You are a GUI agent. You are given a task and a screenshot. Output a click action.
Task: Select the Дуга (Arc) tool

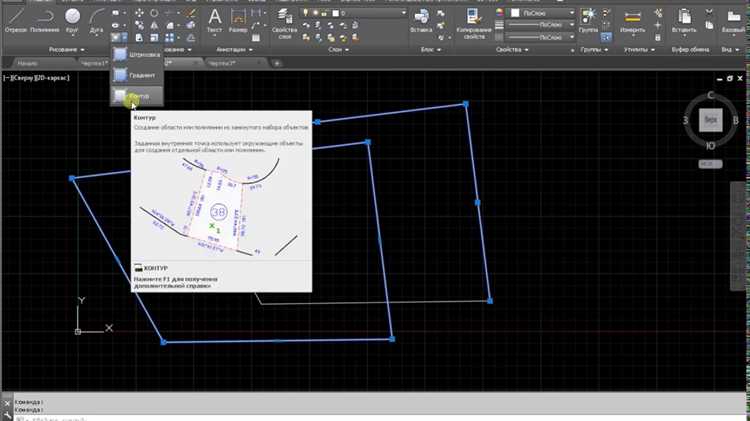96,21
